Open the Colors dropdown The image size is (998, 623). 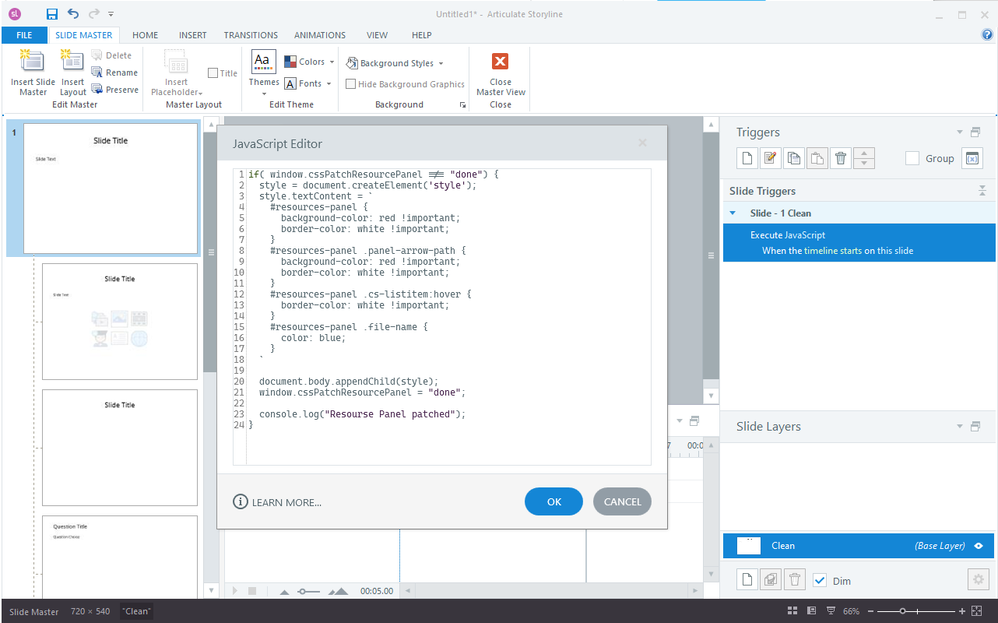point(310,62)
